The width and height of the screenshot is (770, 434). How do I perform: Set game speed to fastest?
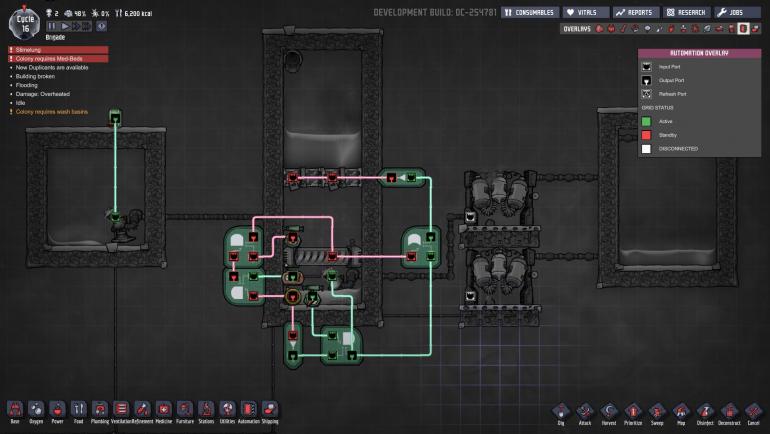pyautogui.click(x=89, y=25)
